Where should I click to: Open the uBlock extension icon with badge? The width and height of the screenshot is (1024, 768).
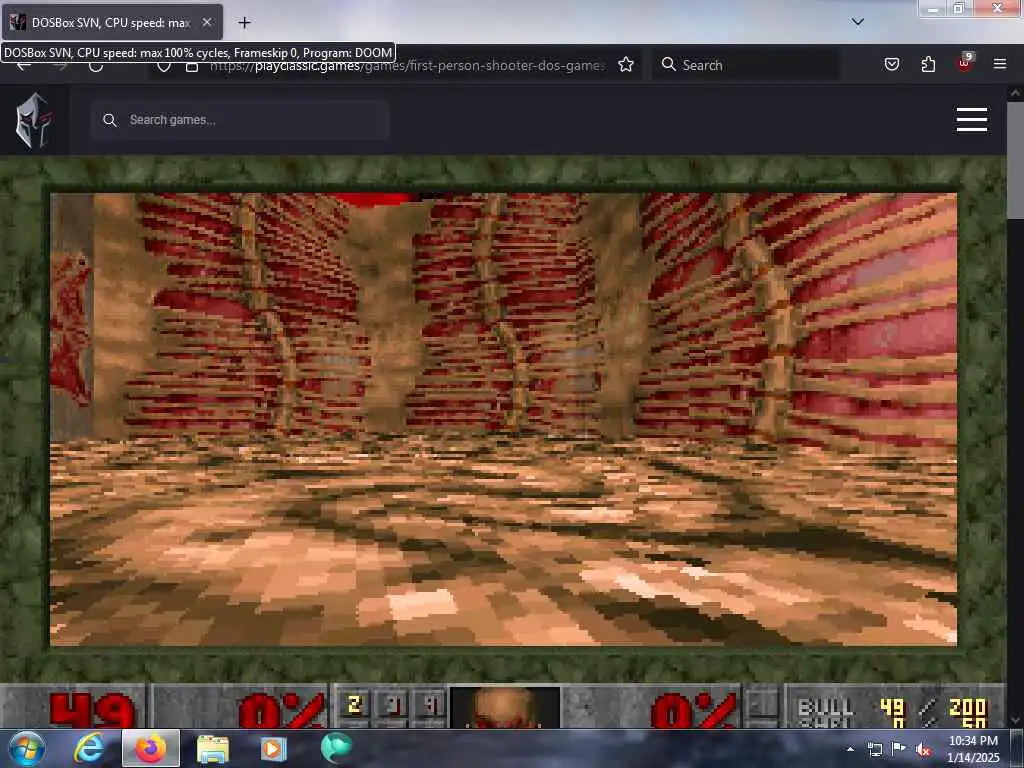[964, 63]
